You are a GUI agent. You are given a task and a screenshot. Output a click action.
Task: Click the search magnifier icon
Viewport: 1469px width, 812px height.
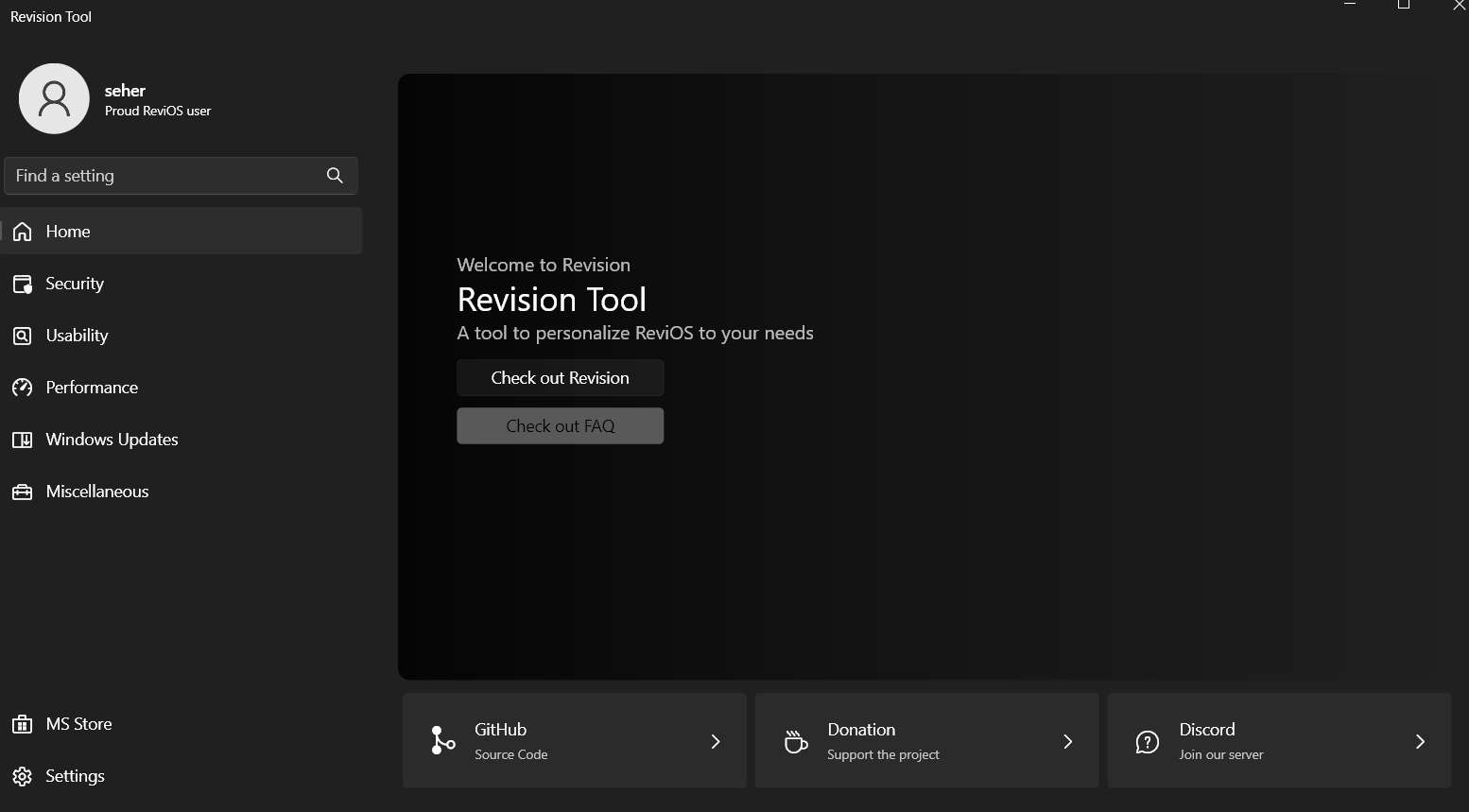coord(335,176)
